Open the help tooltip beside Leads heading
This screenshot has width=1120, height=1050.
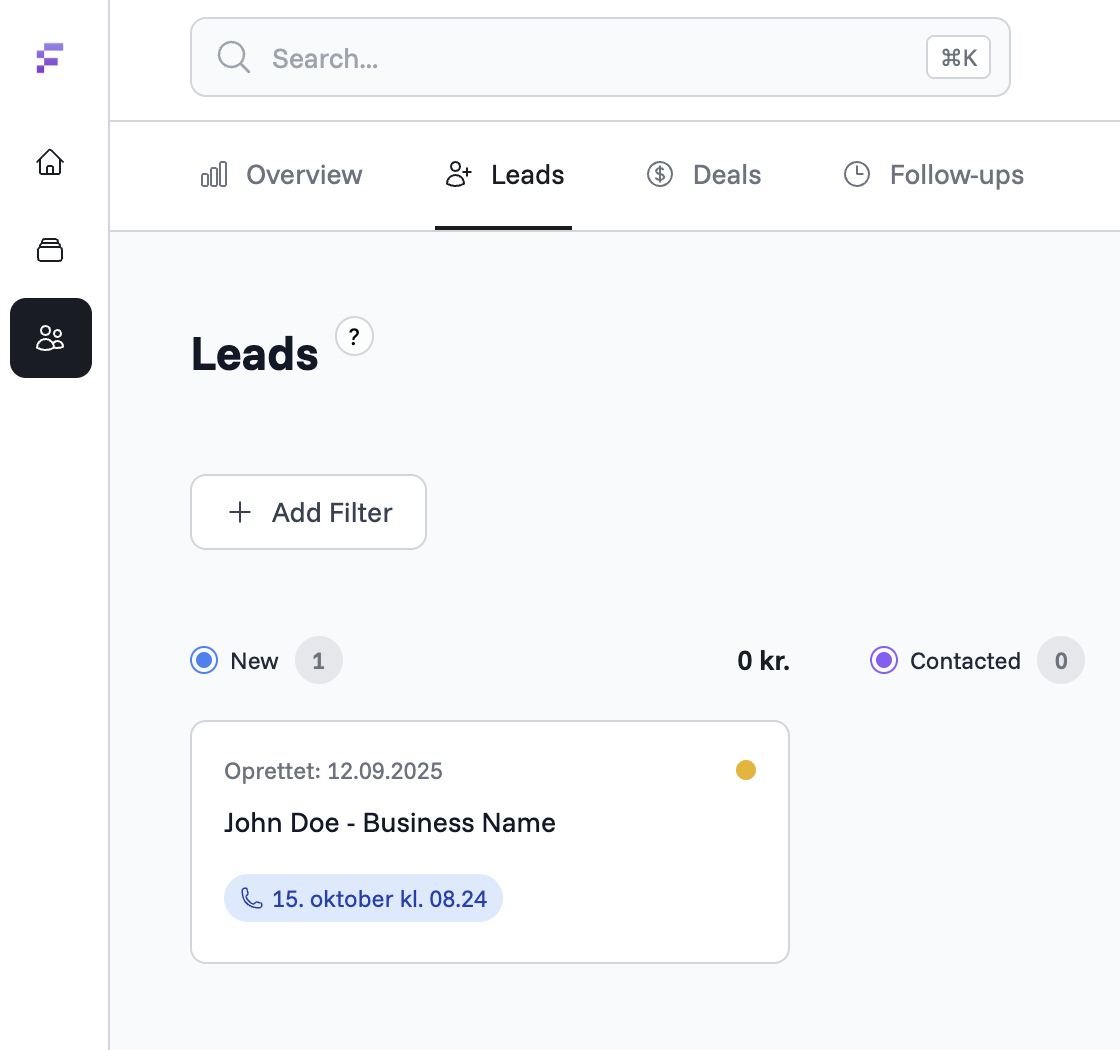click(354, 336)
